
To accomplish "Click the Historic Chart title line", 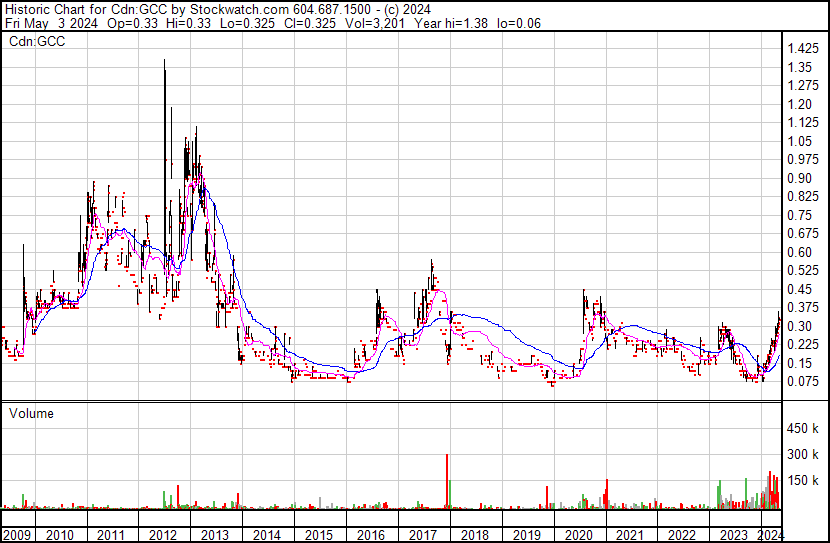I will (x=218, y=10).
